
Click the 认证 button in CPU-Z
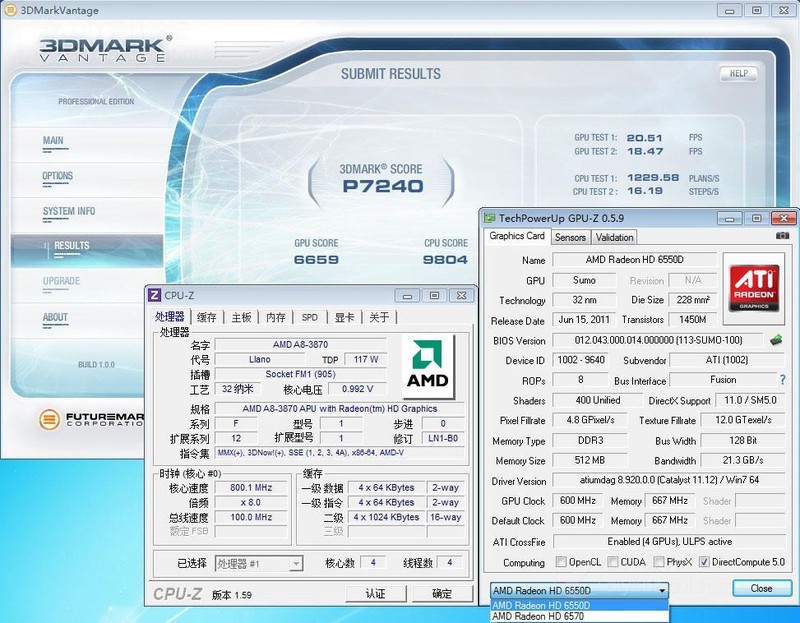(376, 593)
